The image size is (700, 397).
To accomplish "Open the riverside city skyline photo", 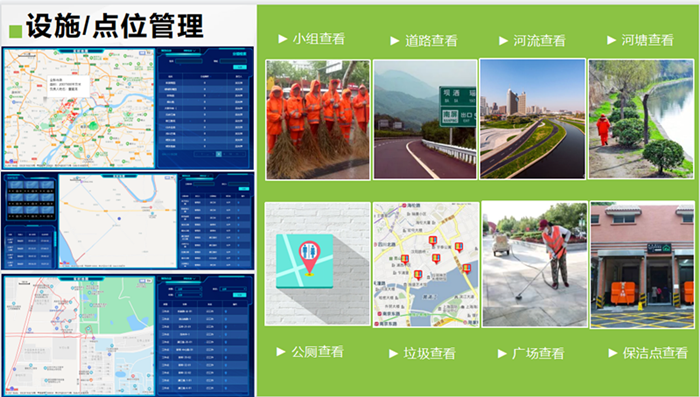I will (x=533, y=119).
